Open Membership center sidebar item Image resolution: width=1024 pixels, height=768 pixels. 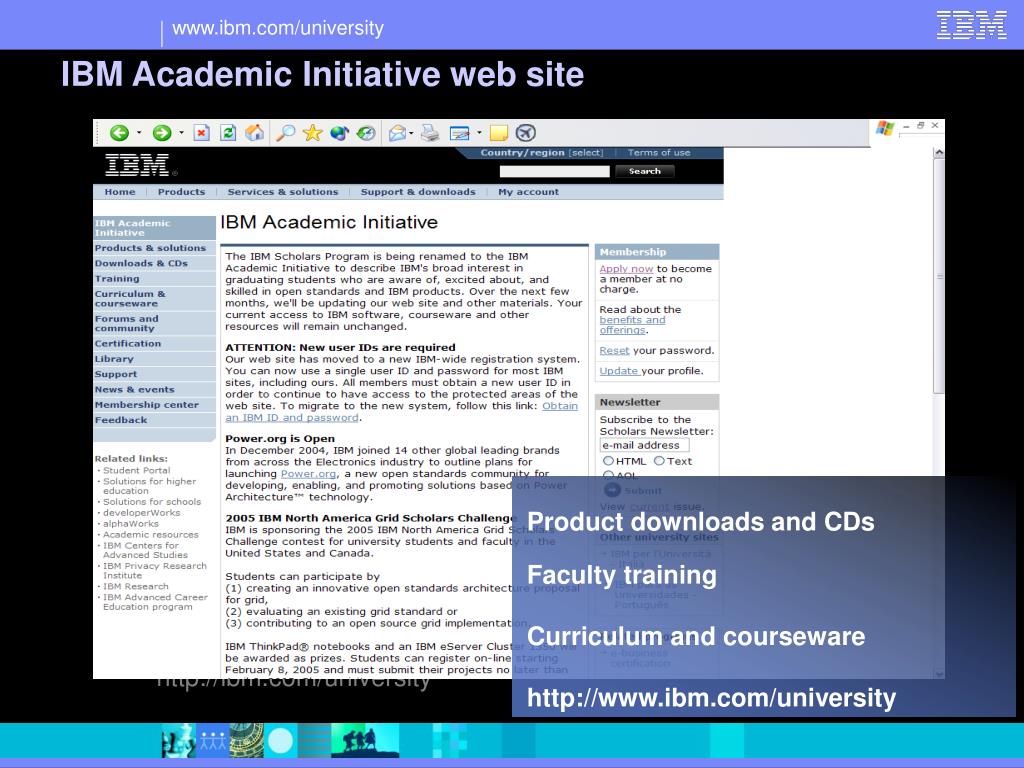tap(154, 405)
